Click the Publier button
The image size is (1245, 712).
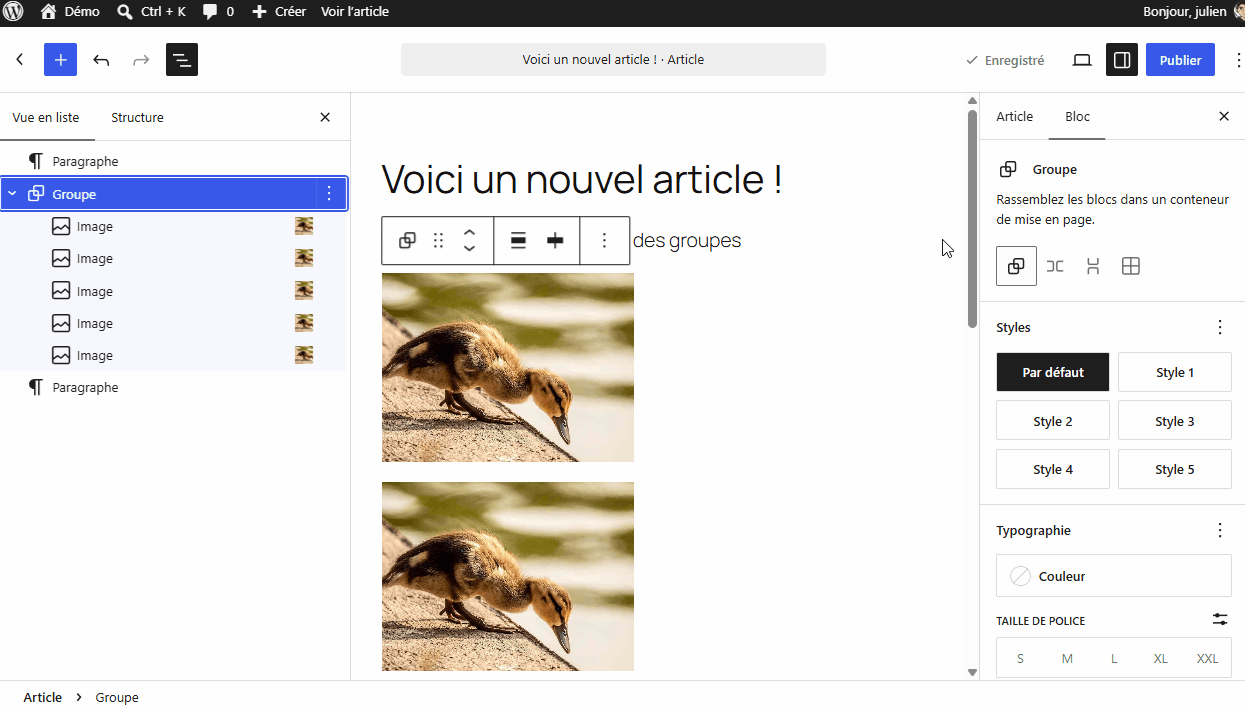pos(1180,60)
